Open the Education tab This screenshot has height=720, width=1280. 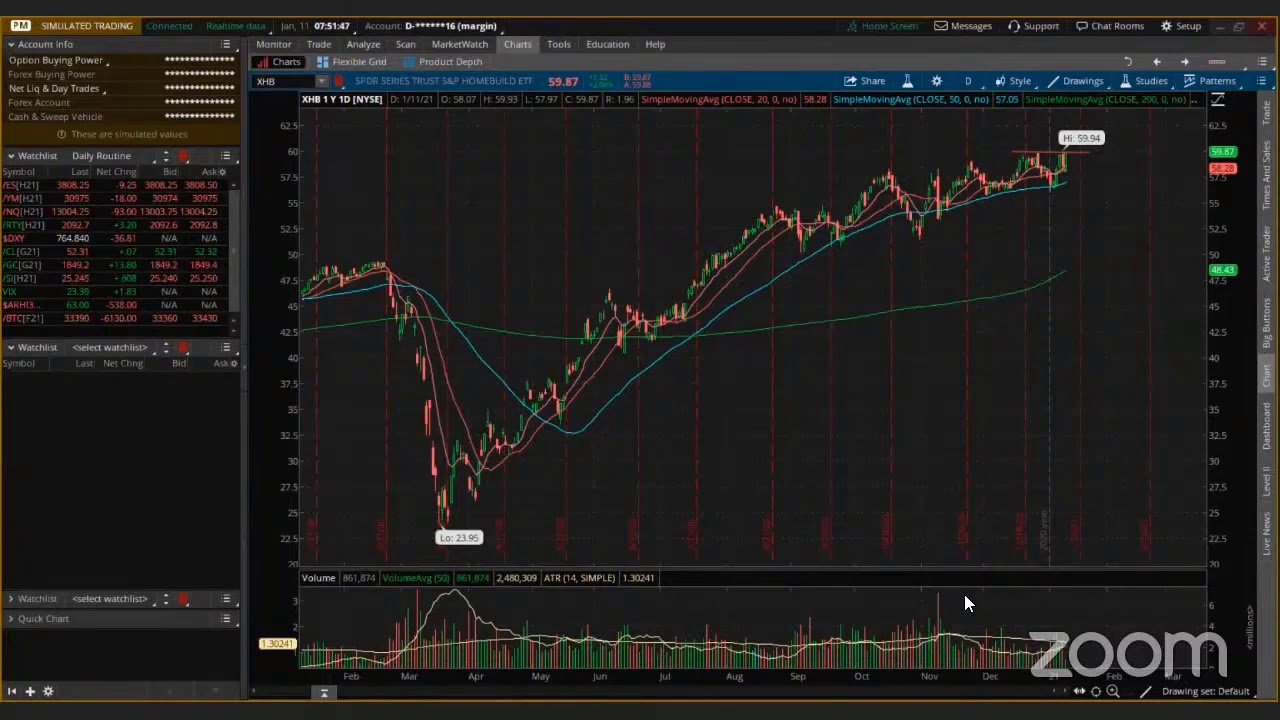(608, 44)
